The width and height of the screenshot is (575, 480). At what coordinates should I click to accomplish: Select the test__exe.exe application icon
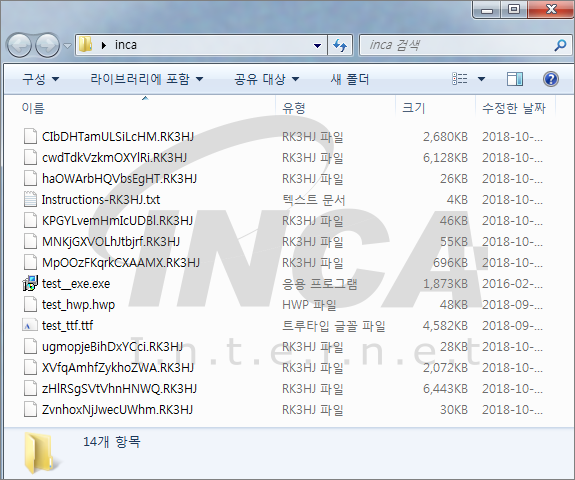[x=30, y=283]
